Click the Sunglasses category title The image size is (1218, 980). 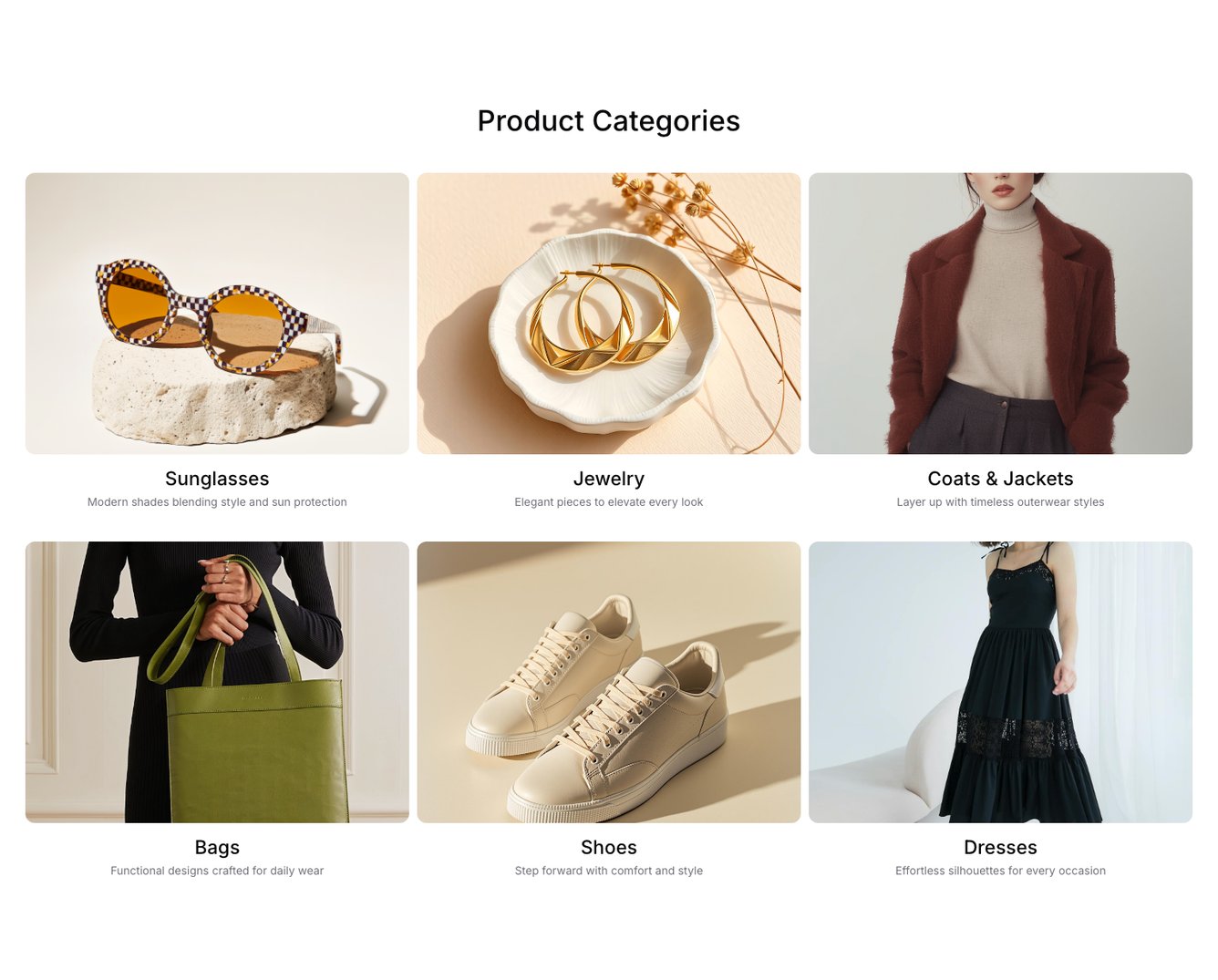coord(217,479)
